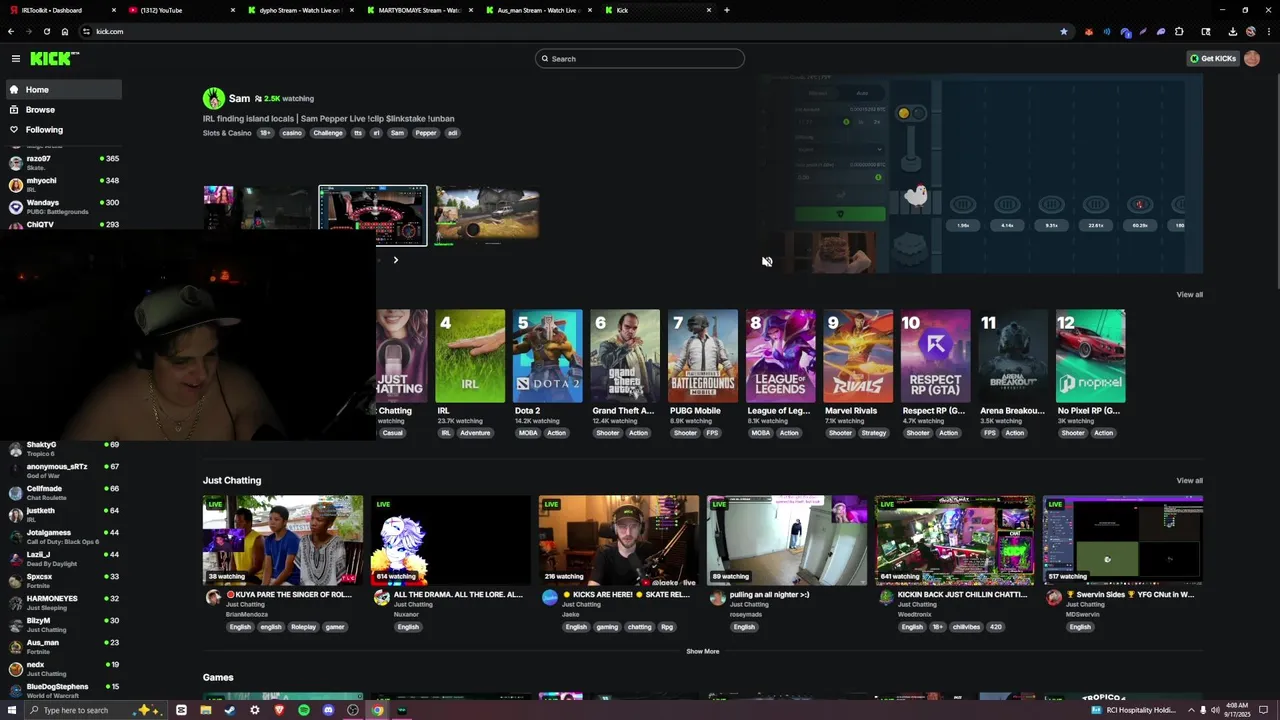The width and height of the screenshot is (1280, 720).
Task: Bookmark this page with star icon
Action: click(1063, 31)
